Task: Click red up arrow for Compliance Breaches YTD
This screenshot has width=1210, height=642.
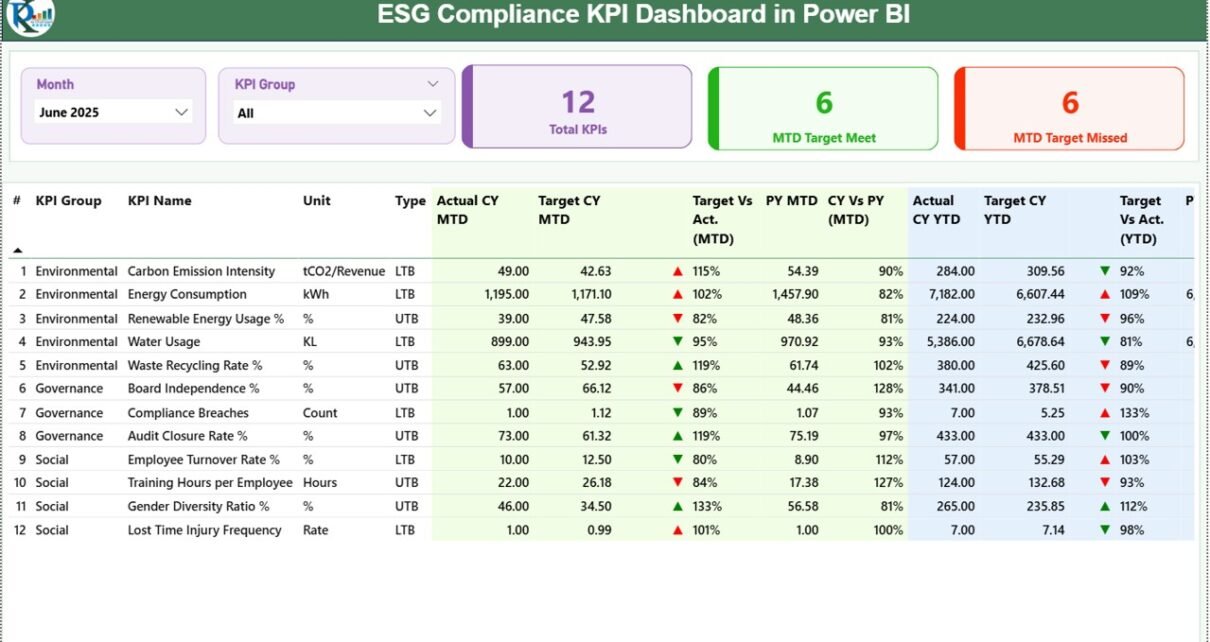Action: coord(1105,413)
